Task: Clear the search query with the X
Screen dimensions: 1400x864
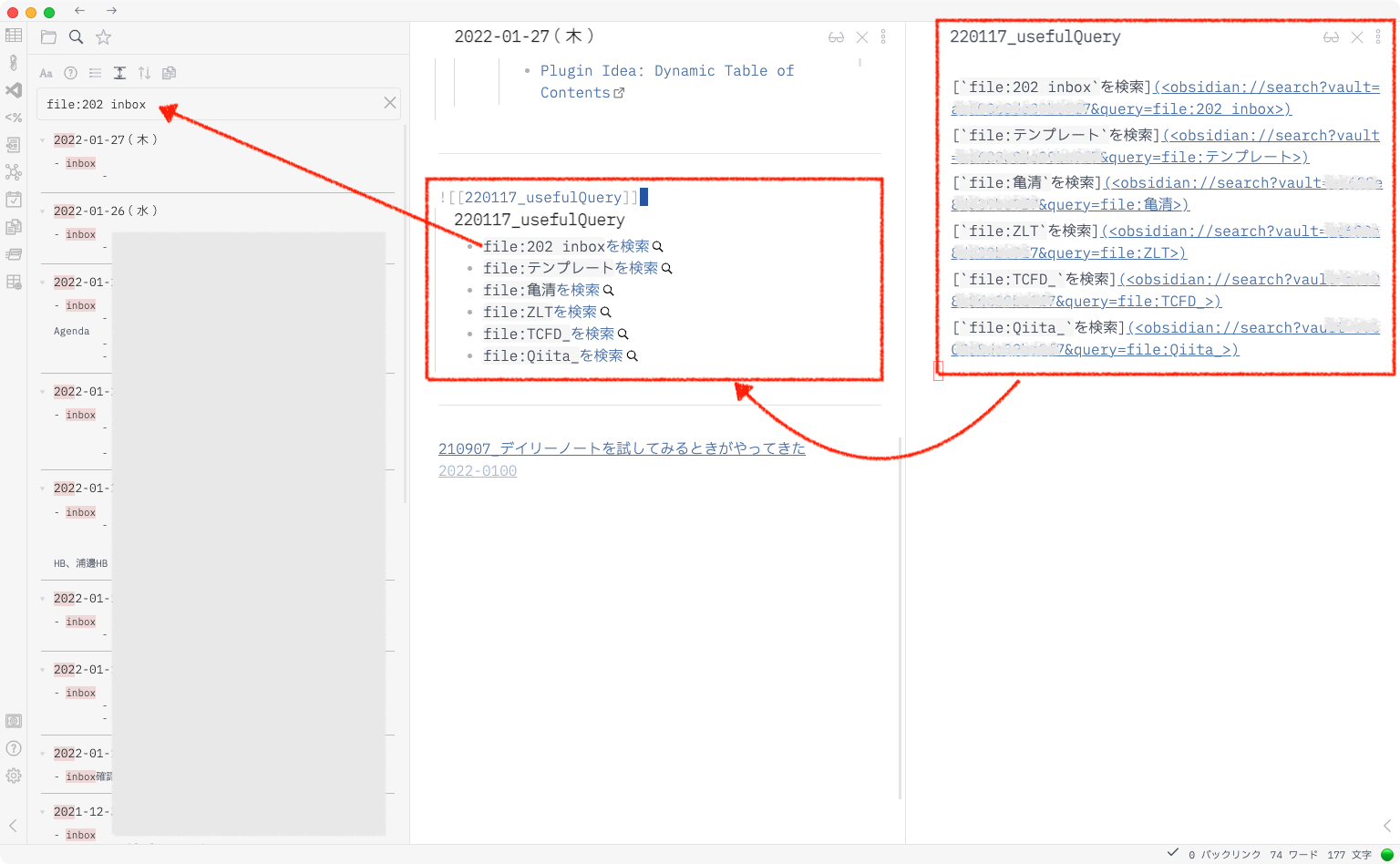Action: pyautogui.click(x=390, y=103)
